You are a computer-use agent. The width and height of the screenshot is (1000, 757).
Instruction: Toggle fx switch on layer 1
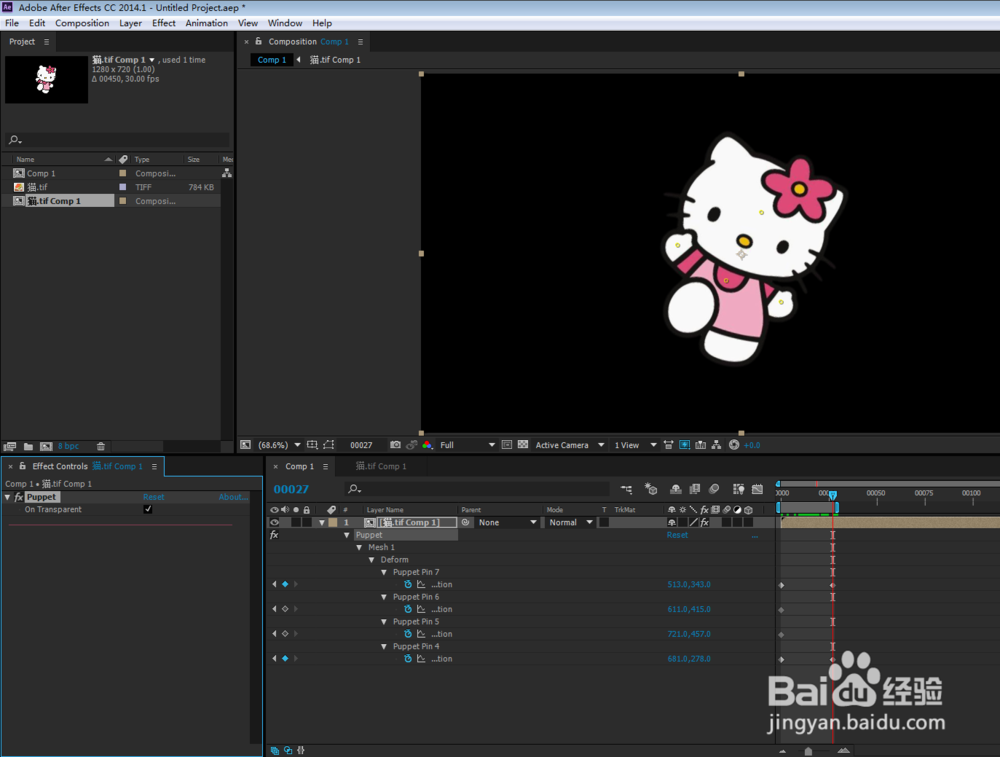[705, 522]
